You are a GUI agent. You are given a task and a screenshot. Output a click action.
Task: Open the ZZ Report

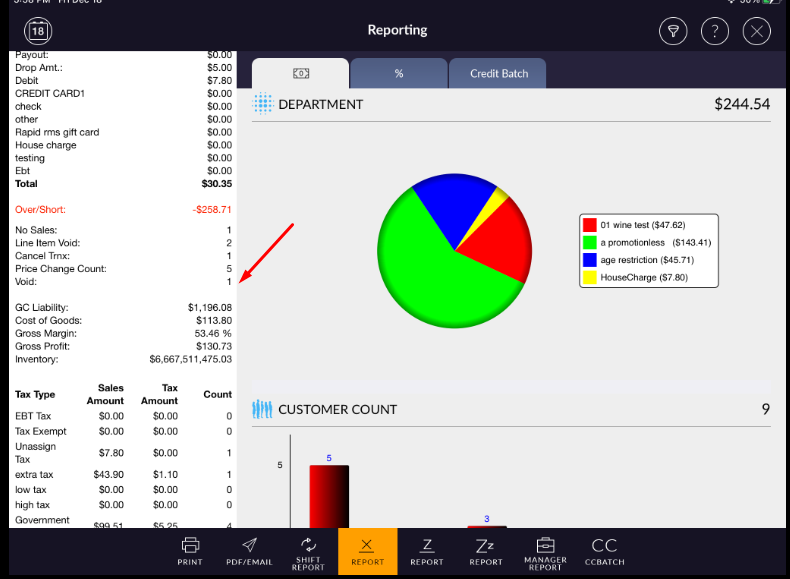coord(486,552)
